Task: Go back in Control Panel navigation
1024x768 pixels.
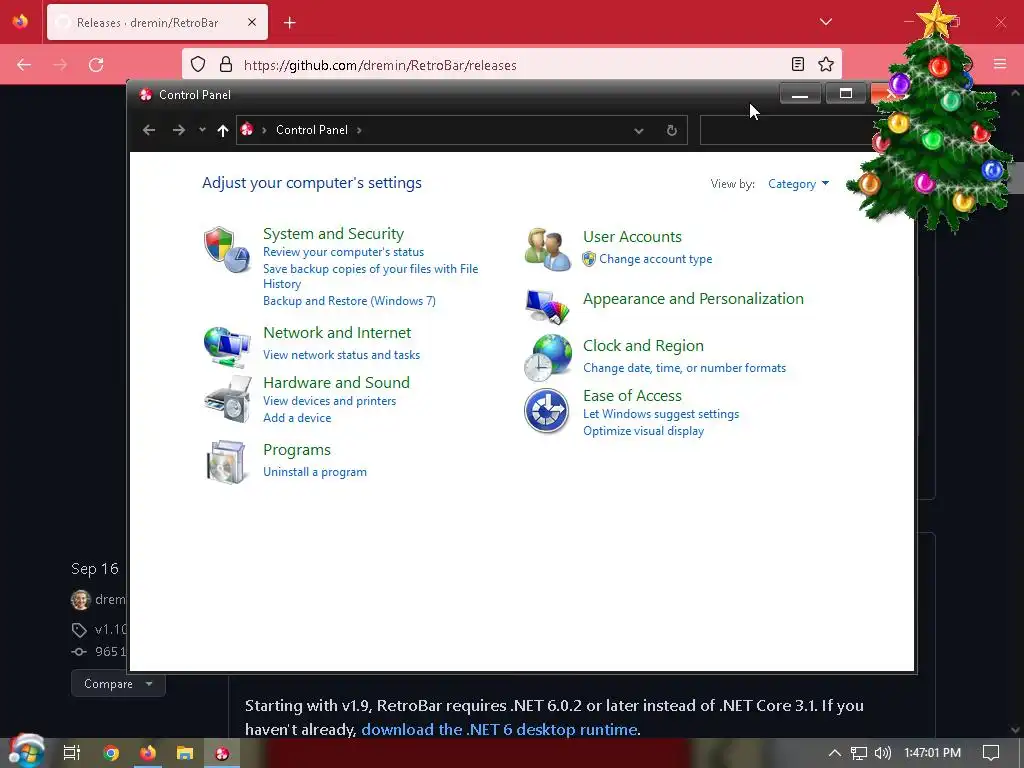Action: tap(149, 130)
